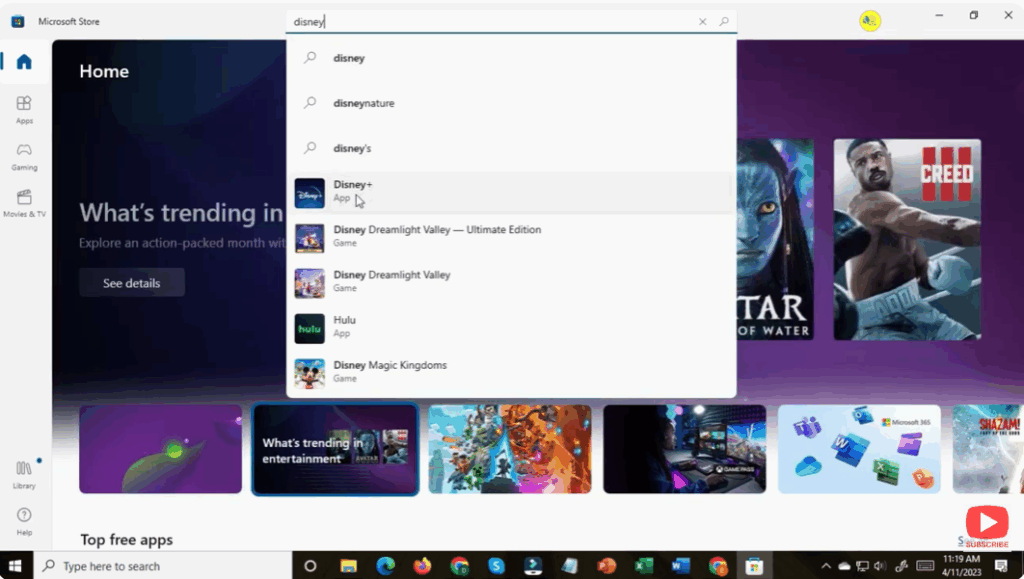
Task: Select the Disney+ app suggestion
Action: [x=511, y=193]
